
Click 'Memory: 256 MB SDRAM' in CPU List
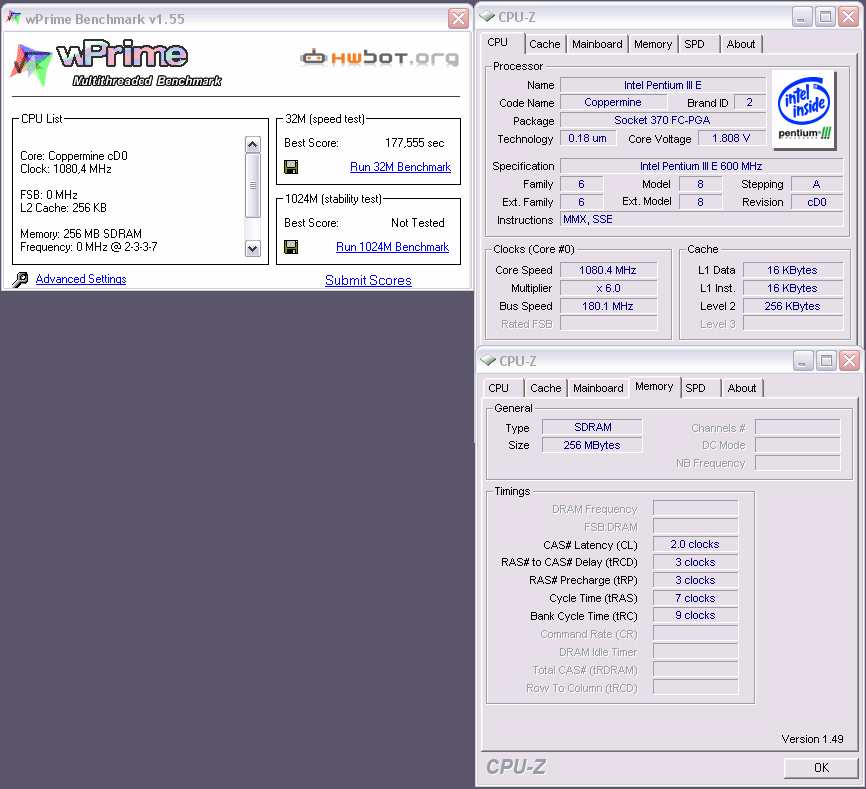coord(81,234)
